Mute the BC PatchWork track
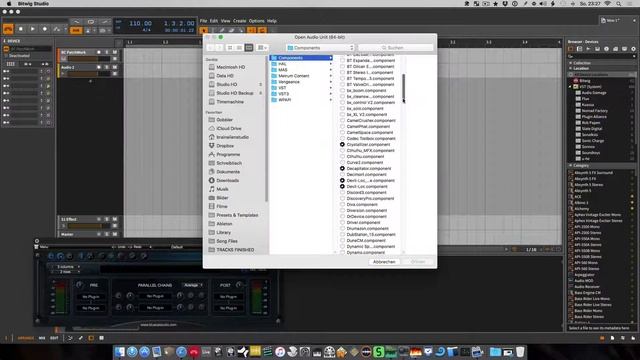 115,52
